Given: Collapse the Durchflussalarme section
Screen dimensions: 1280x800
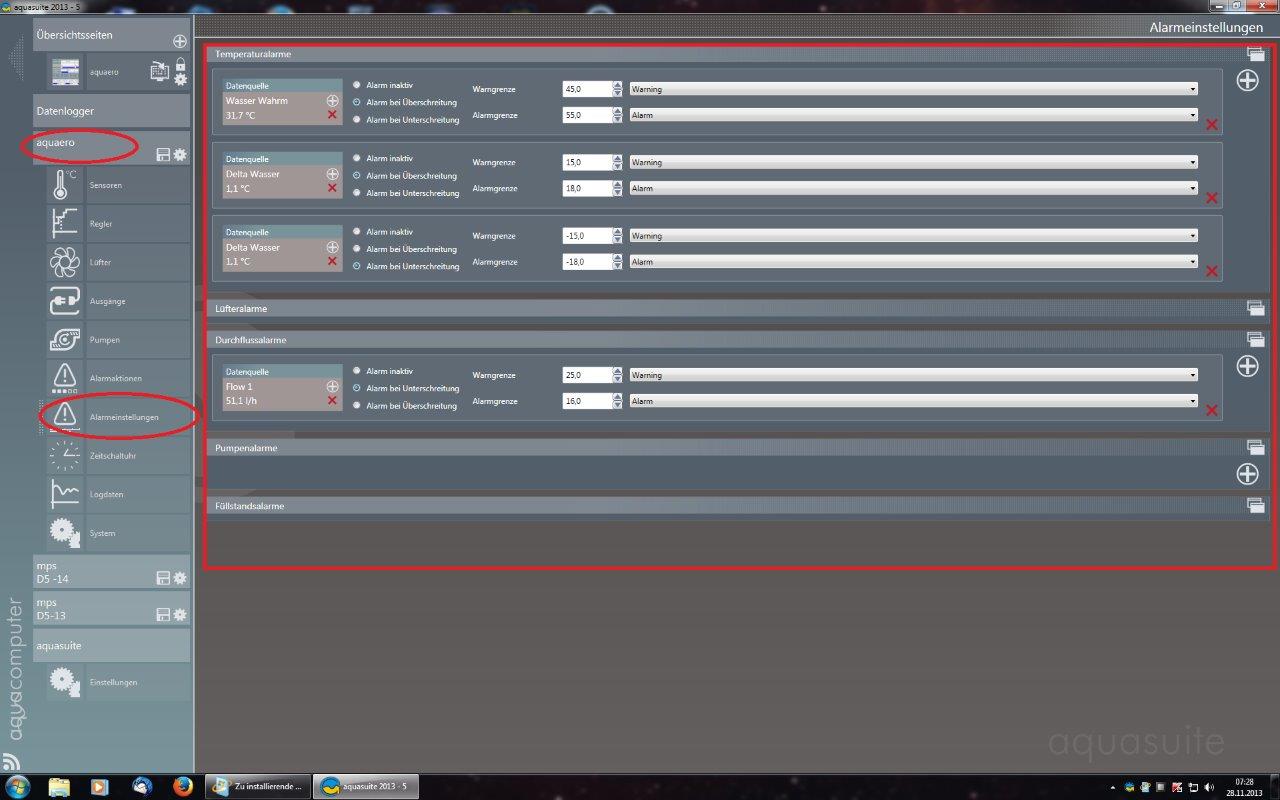Looking at the screenshot, I should (x=1255, y=340).
